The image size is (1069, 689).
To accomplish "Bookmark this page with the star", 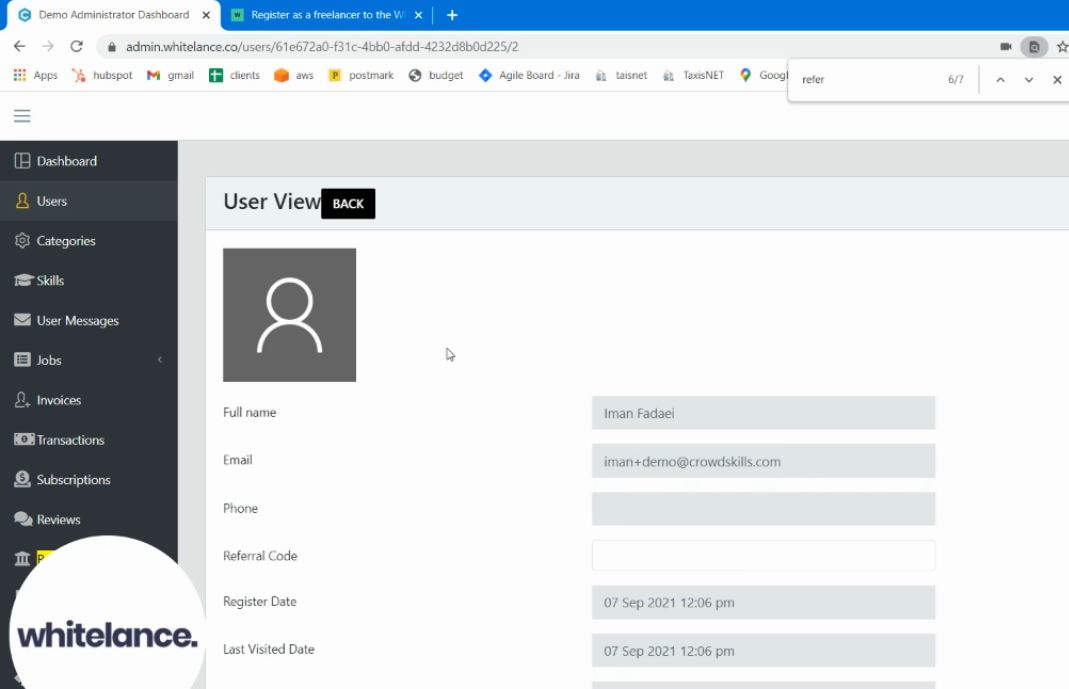I will [x=1062, y=46].
